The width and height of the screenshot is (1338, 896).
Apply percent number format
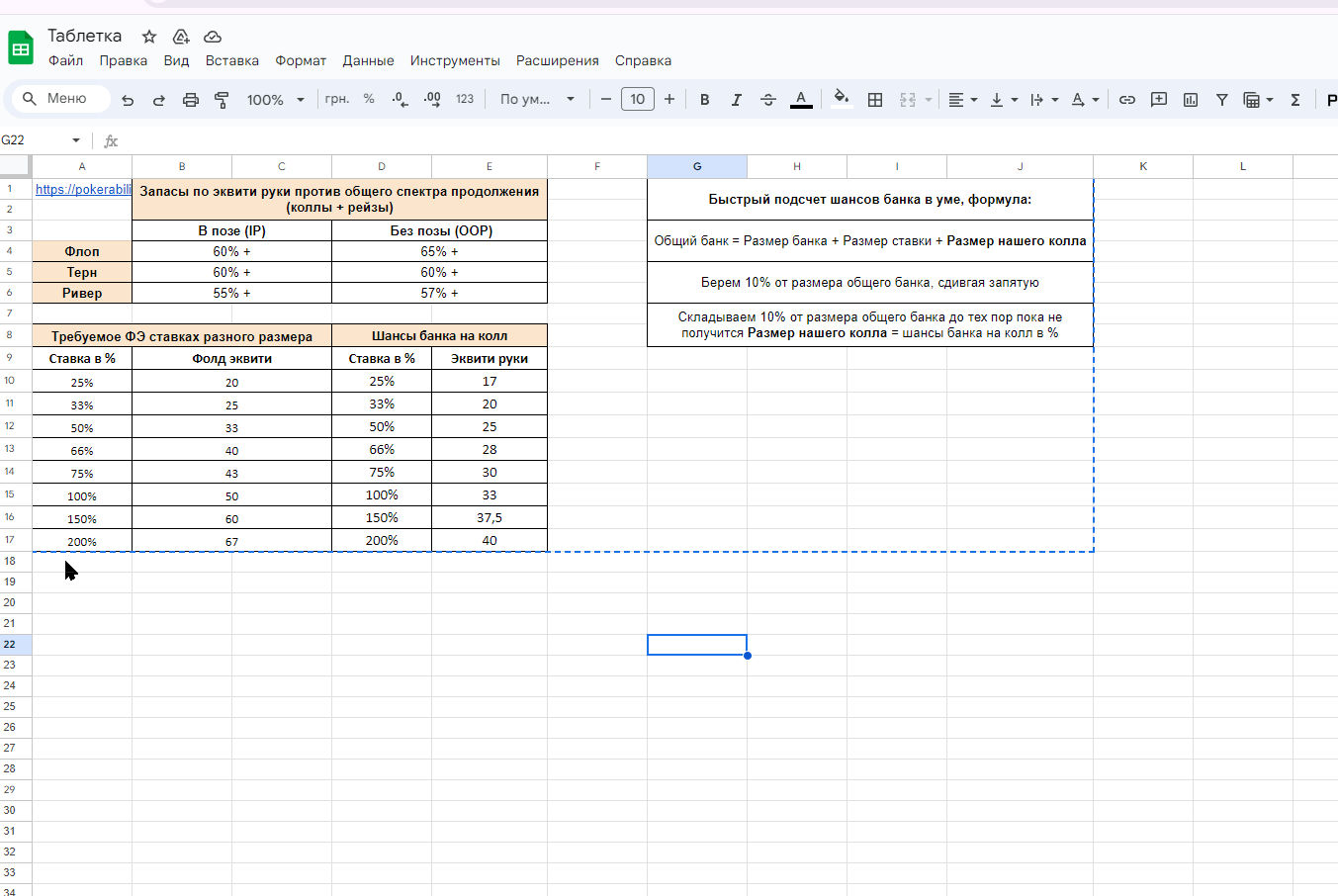point(369,99)
